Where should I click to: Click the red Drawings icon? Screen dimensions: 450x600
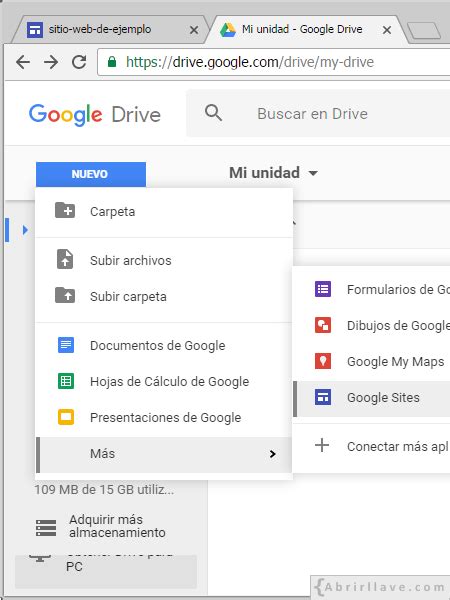tap(323, 325)
